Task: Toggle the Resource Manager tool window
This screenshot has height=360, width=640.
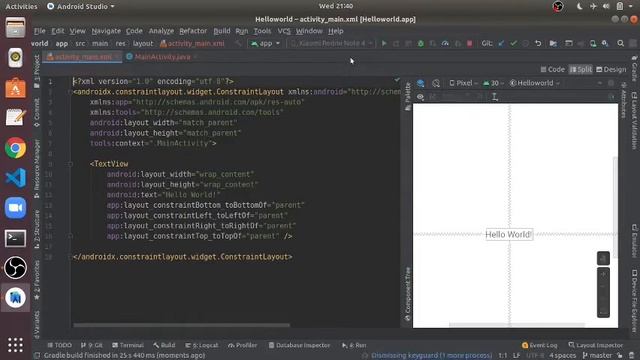Action: [x=37, y=169]
